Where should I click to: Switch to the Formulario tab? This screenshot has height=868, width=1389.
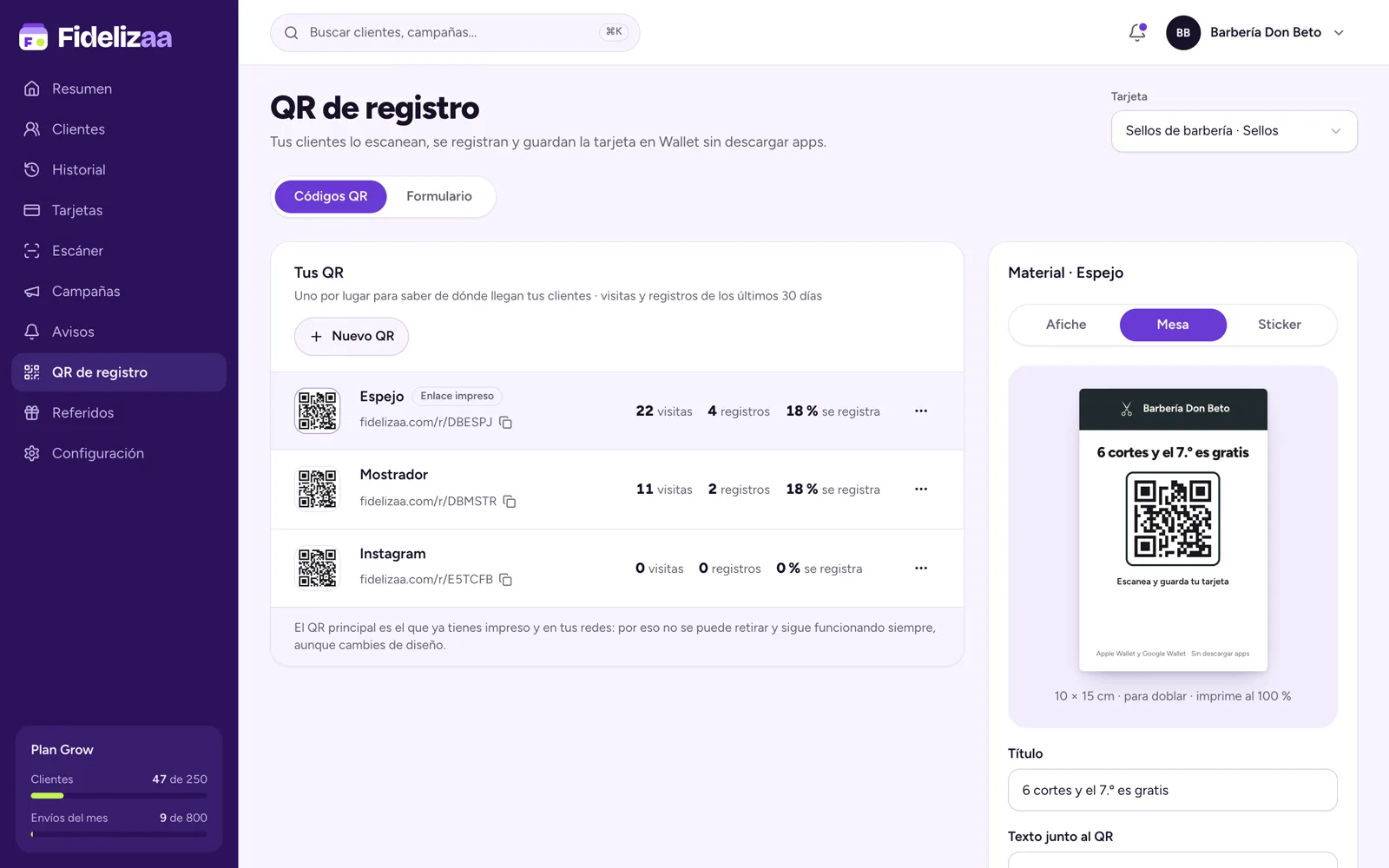click(x=439, y=196)
